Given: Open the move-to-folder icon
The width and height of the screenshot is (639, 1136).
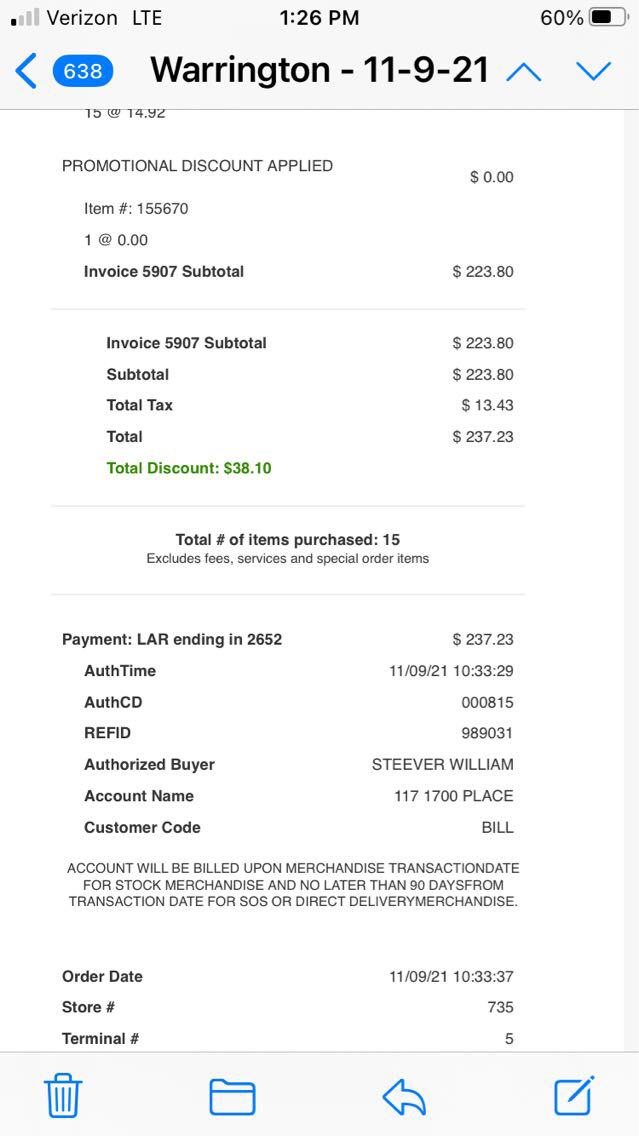Looking at the screenshot, I should pos(232,1097).
